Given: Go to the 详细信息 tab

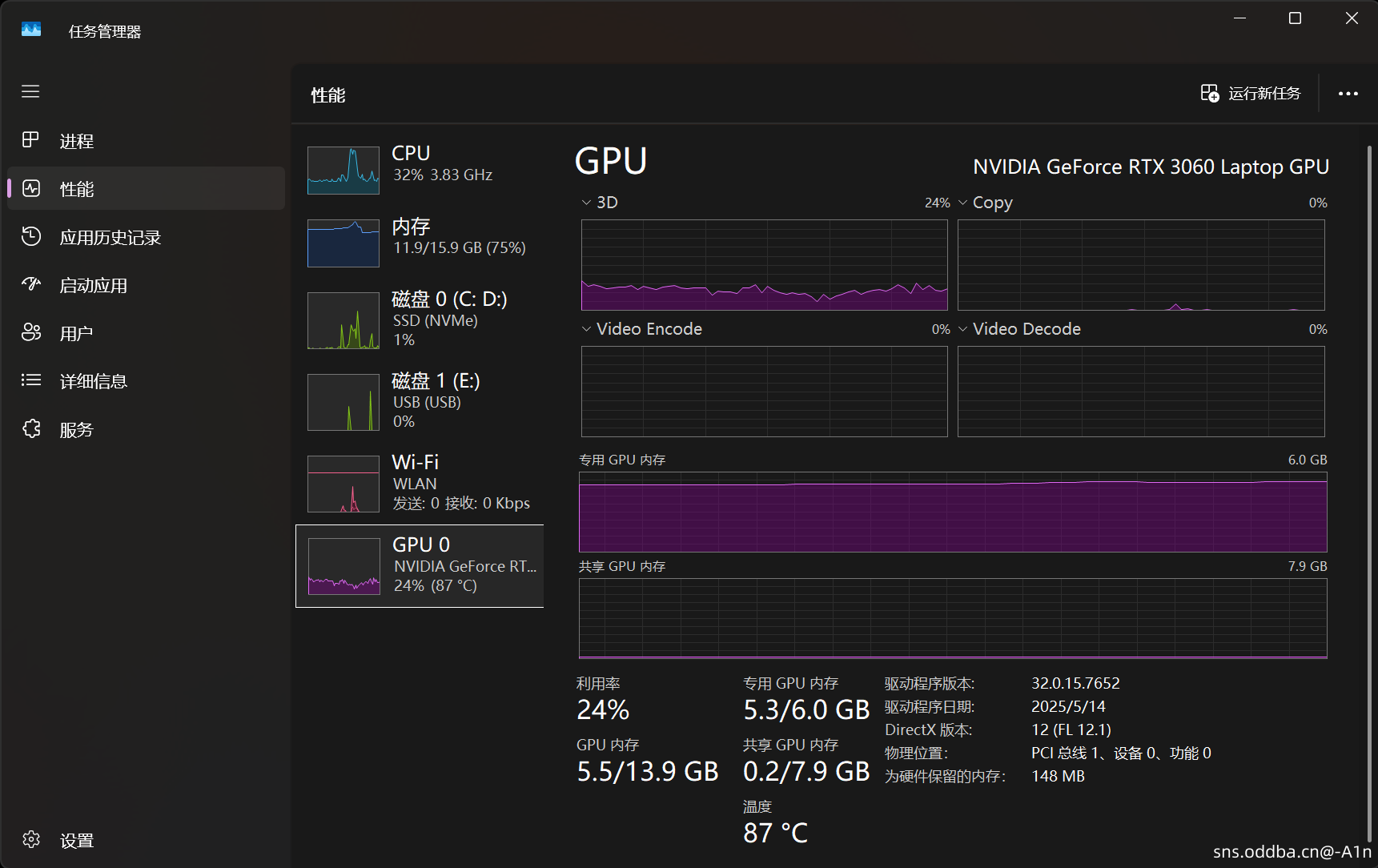Looking at the screenshot, I should pyautogui.click(x=146, y=381).
